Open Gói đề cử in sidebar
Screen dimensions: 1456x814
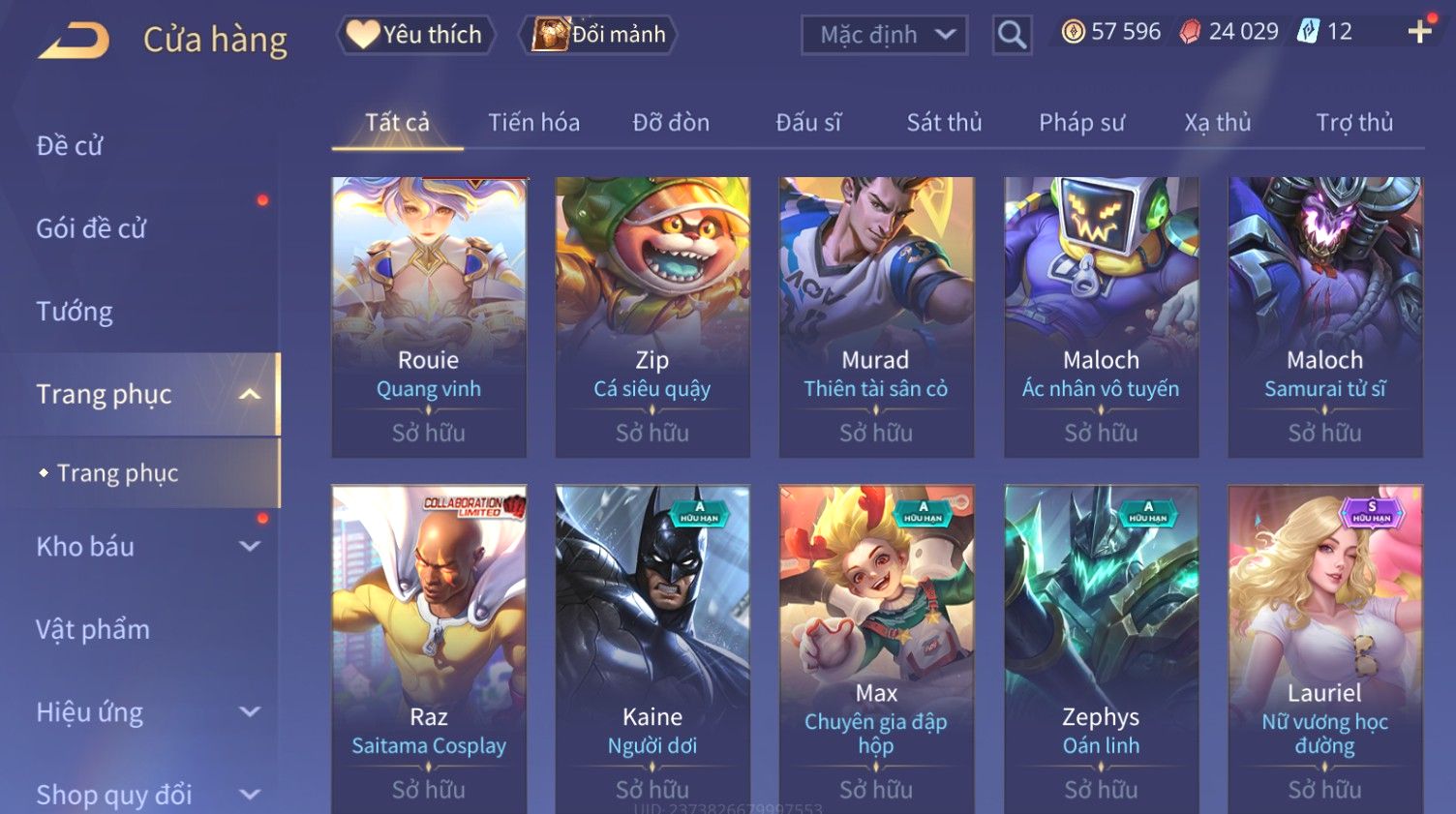click(91, 228)
